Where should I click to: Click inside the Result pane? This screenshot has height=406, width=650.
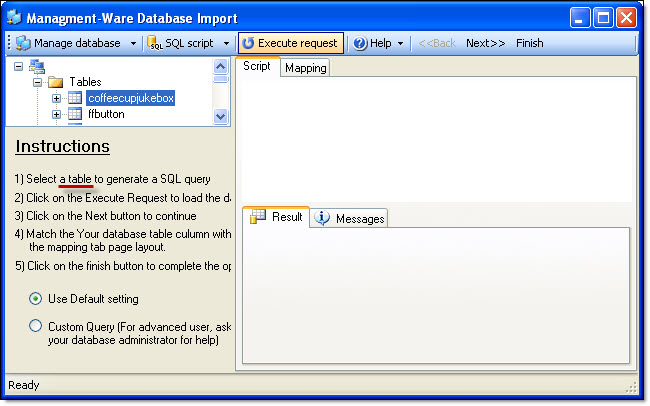click(436, 295)
